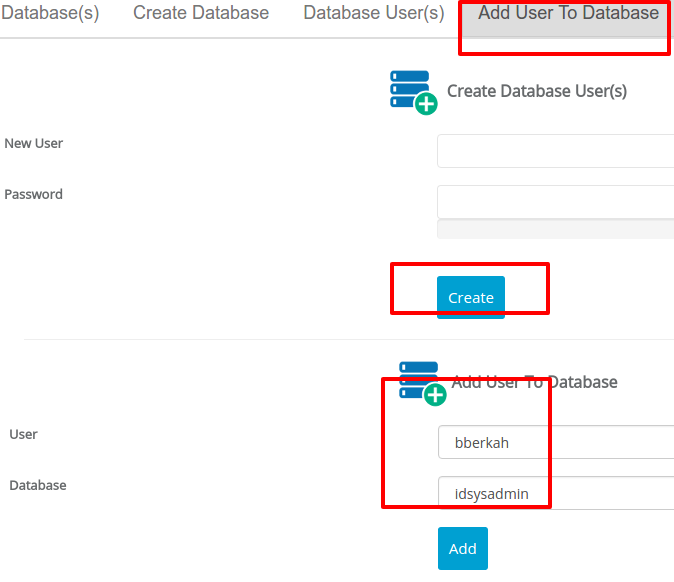Click the Create Database User(s) icon
Viewport: 674px width, 582px height.
click(414, 92)
